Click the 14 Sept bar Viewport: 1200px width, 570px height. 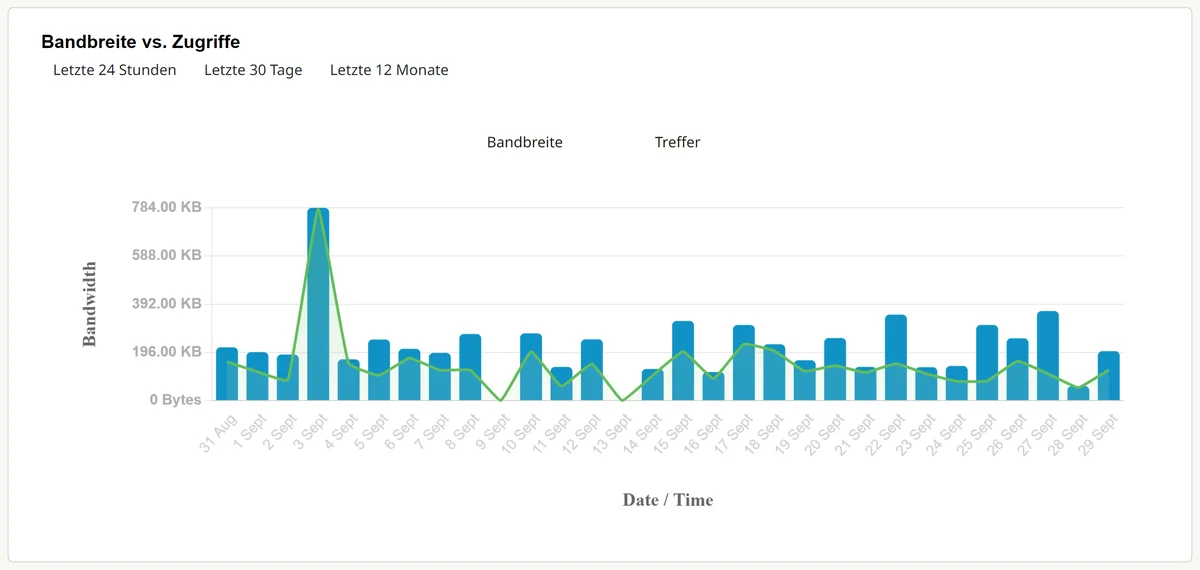pyautogui.click(x=653, y=385)
